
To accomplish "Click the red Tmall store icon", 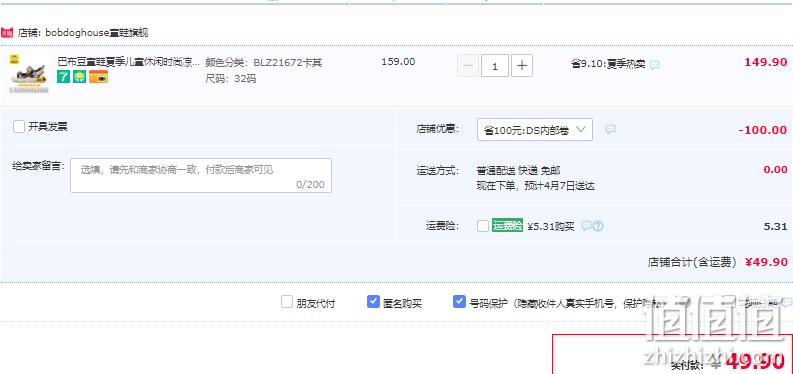I will pyautogui.click(x=7, y=33).
